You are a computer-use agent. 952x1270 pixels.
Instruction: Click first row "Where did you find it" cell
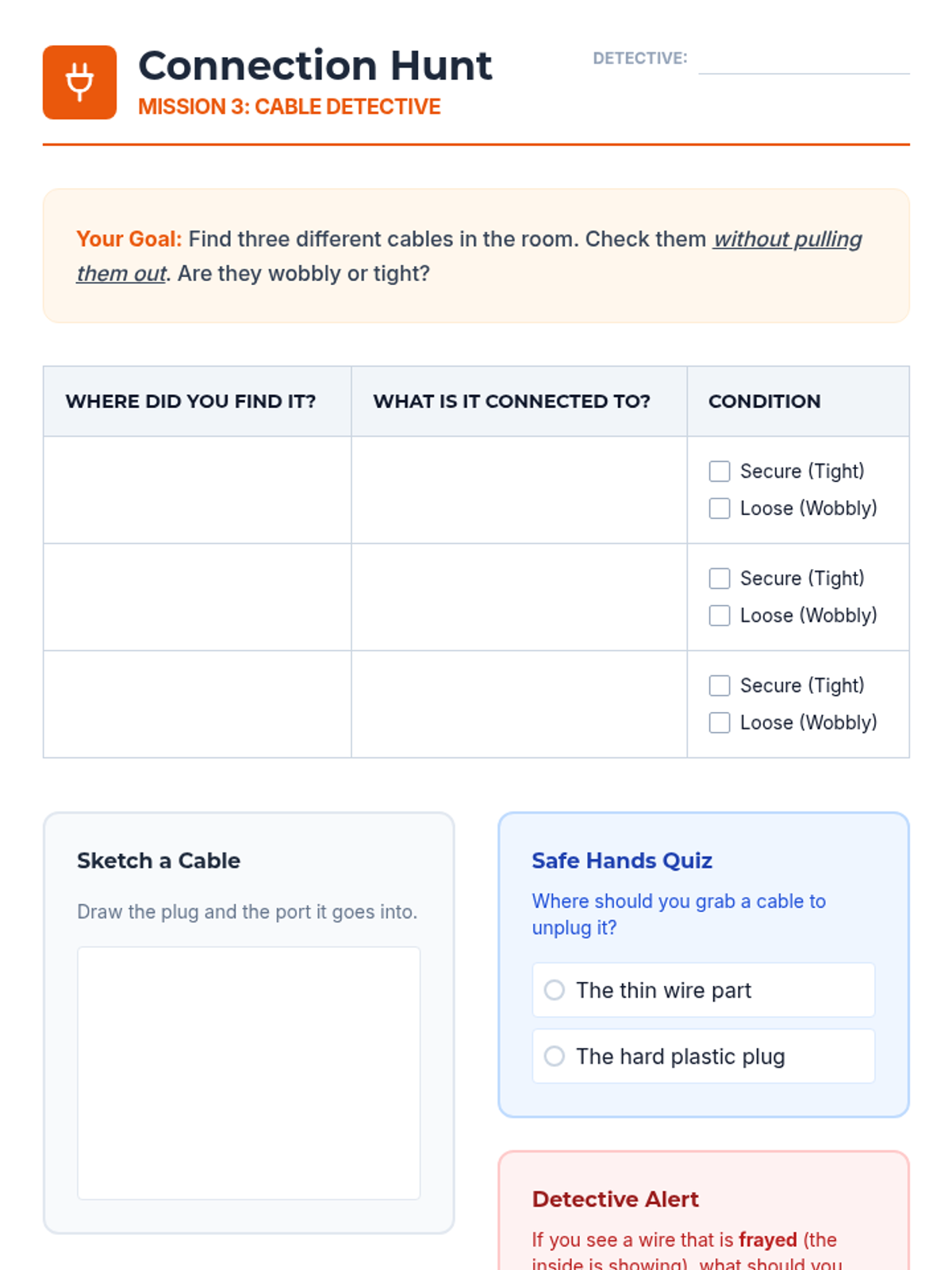(198, 490)
